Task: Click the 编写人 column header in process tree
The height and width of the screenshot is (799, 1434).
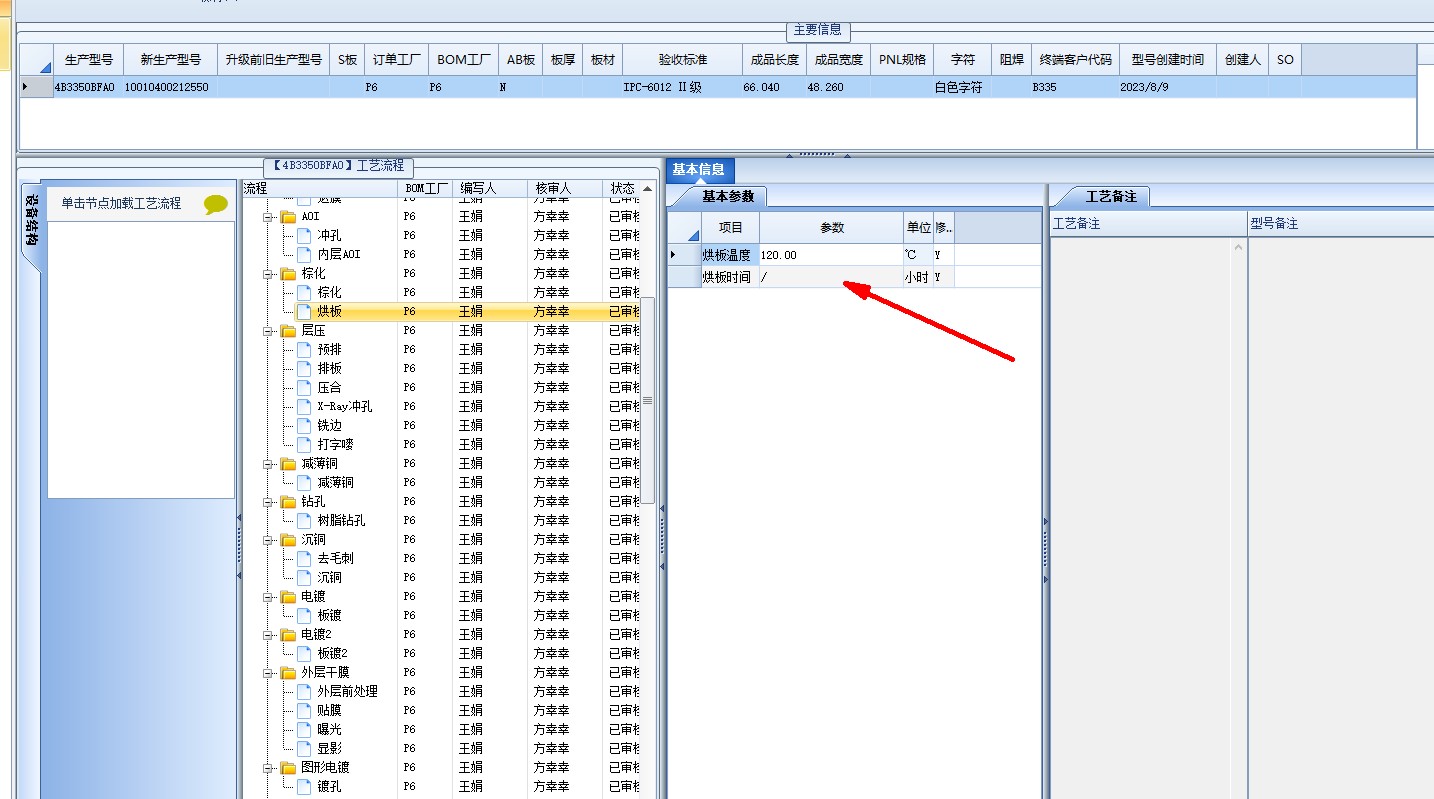Action: 490,188
